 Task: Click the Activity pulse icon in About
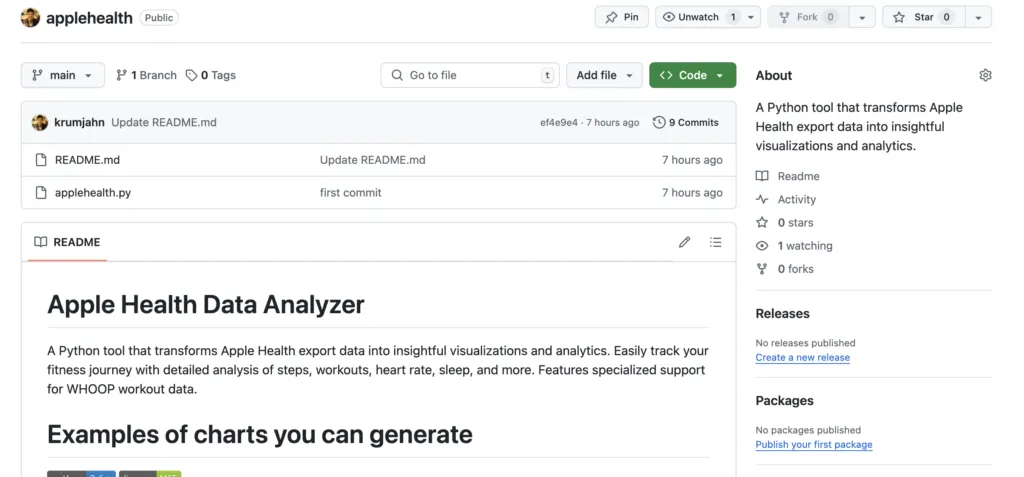click(x=763, y=199)
